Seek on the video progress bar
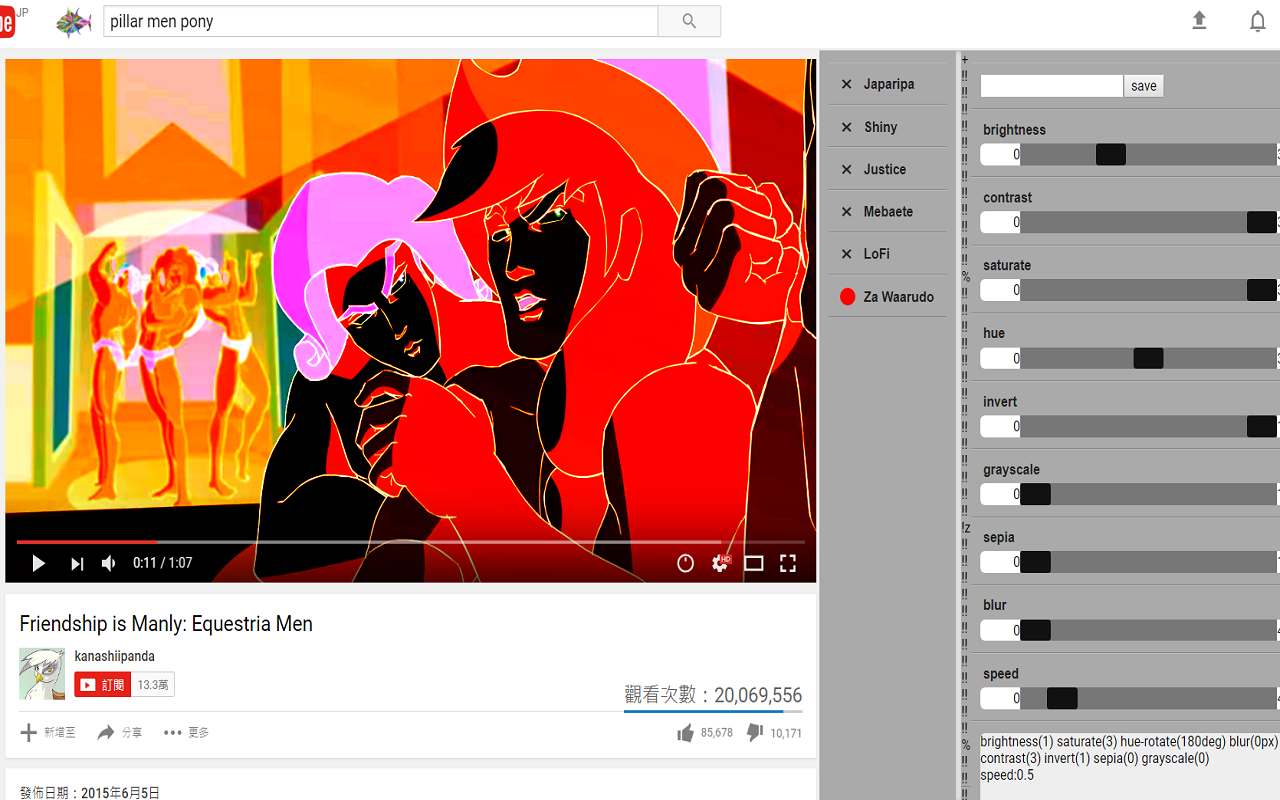 coord(410,542)
